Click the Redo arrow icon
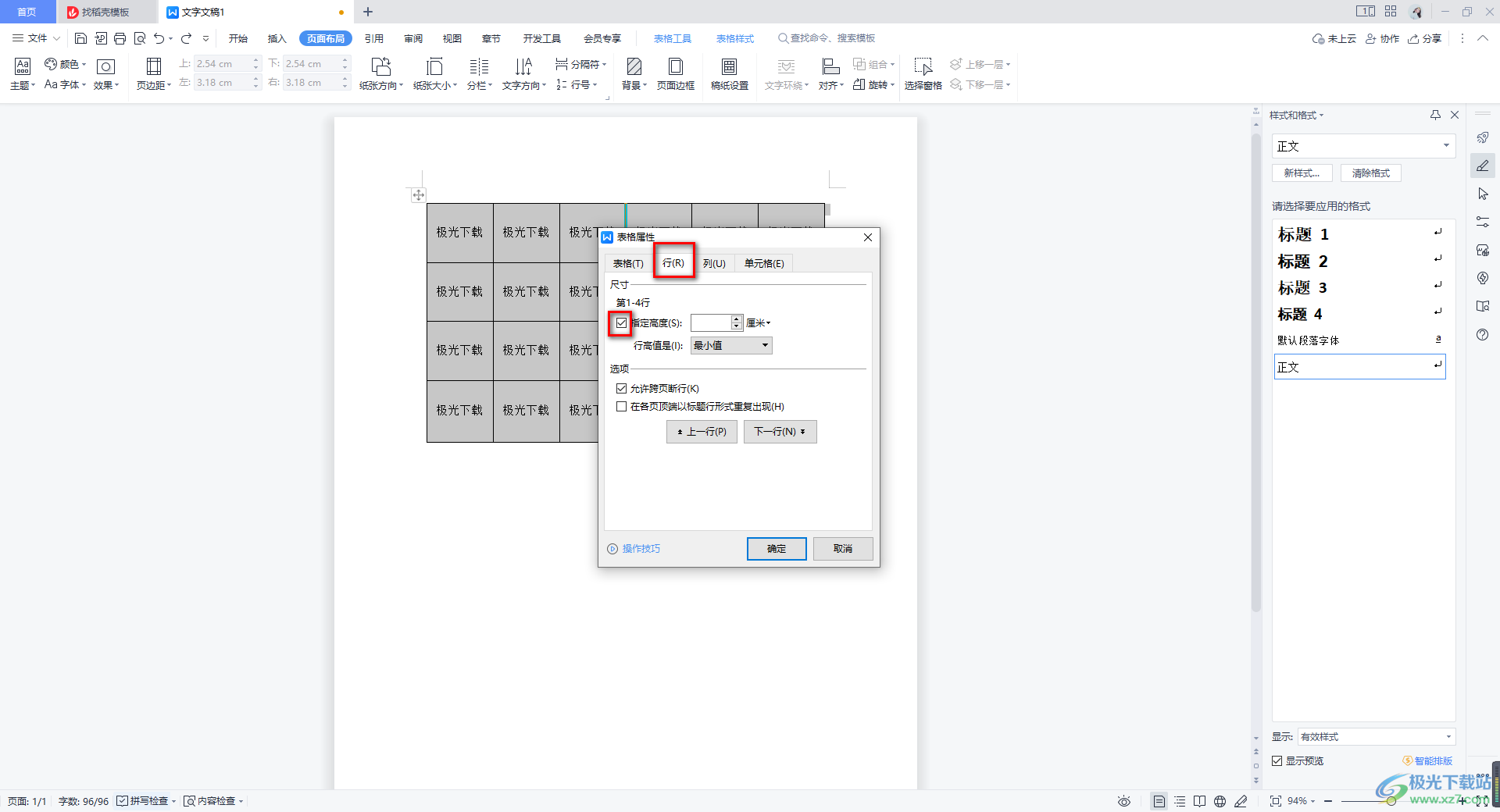The height and width of the screenshot is (812, 1500). click(186, 38)
